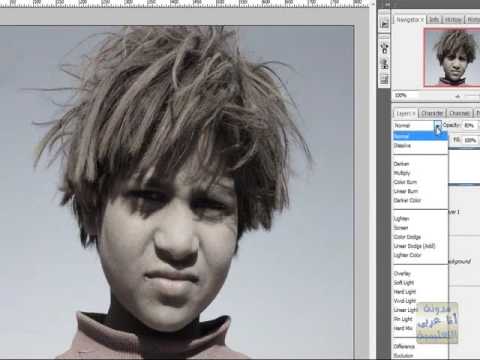Choose Pin Light blend mode
This screenshot has height=360, width=480.
[420, 319]
